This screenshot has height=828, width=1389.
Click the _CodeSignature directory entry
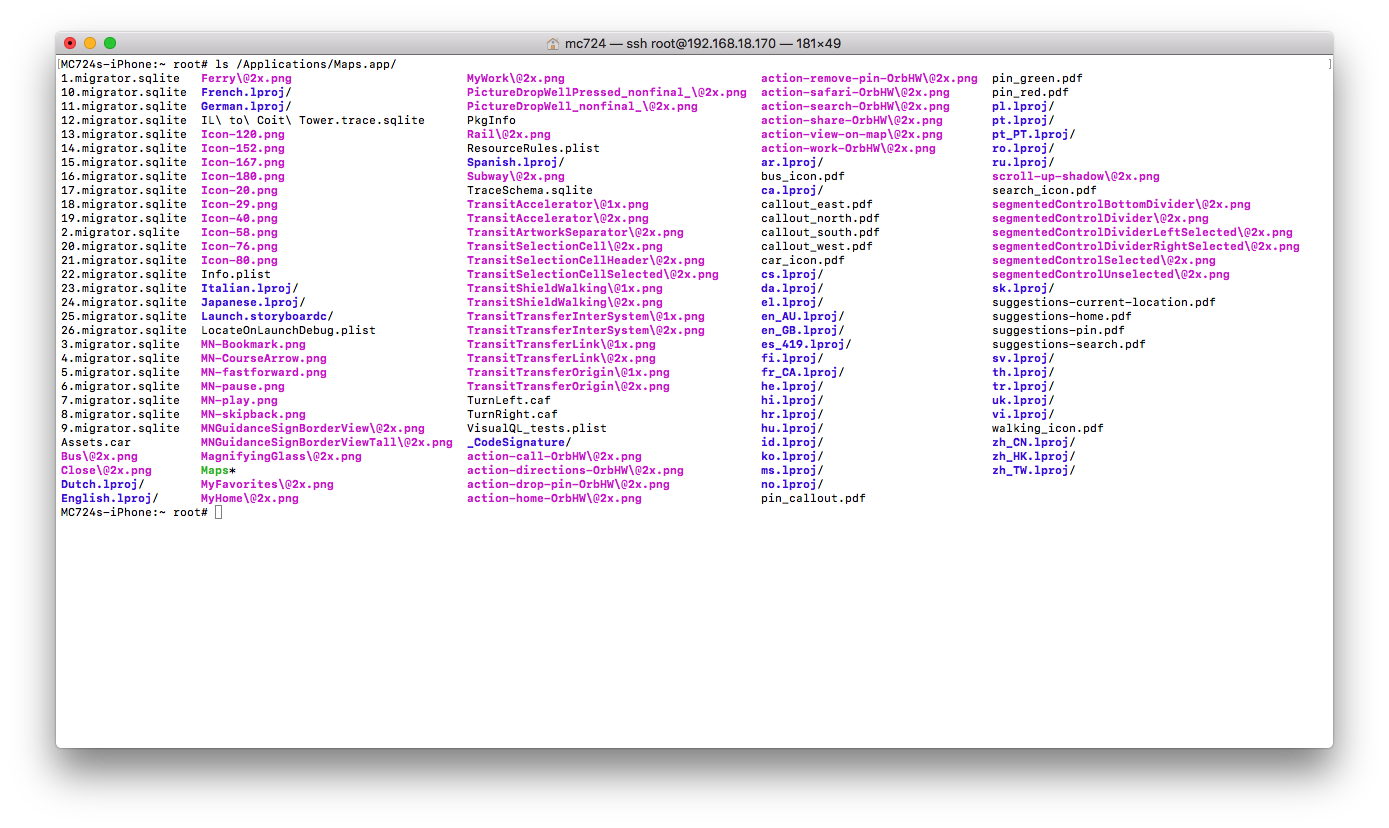pos(516,442)
